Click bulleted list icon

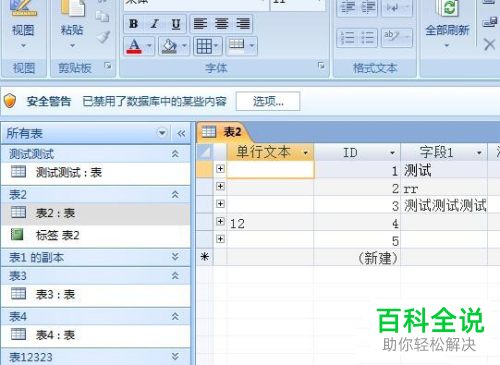click(368, 38)
